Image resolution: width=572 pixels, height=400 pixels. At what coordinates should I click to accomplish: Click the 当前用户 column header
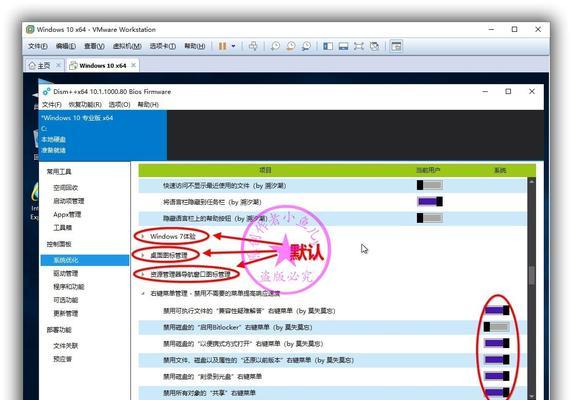(428, 170)
